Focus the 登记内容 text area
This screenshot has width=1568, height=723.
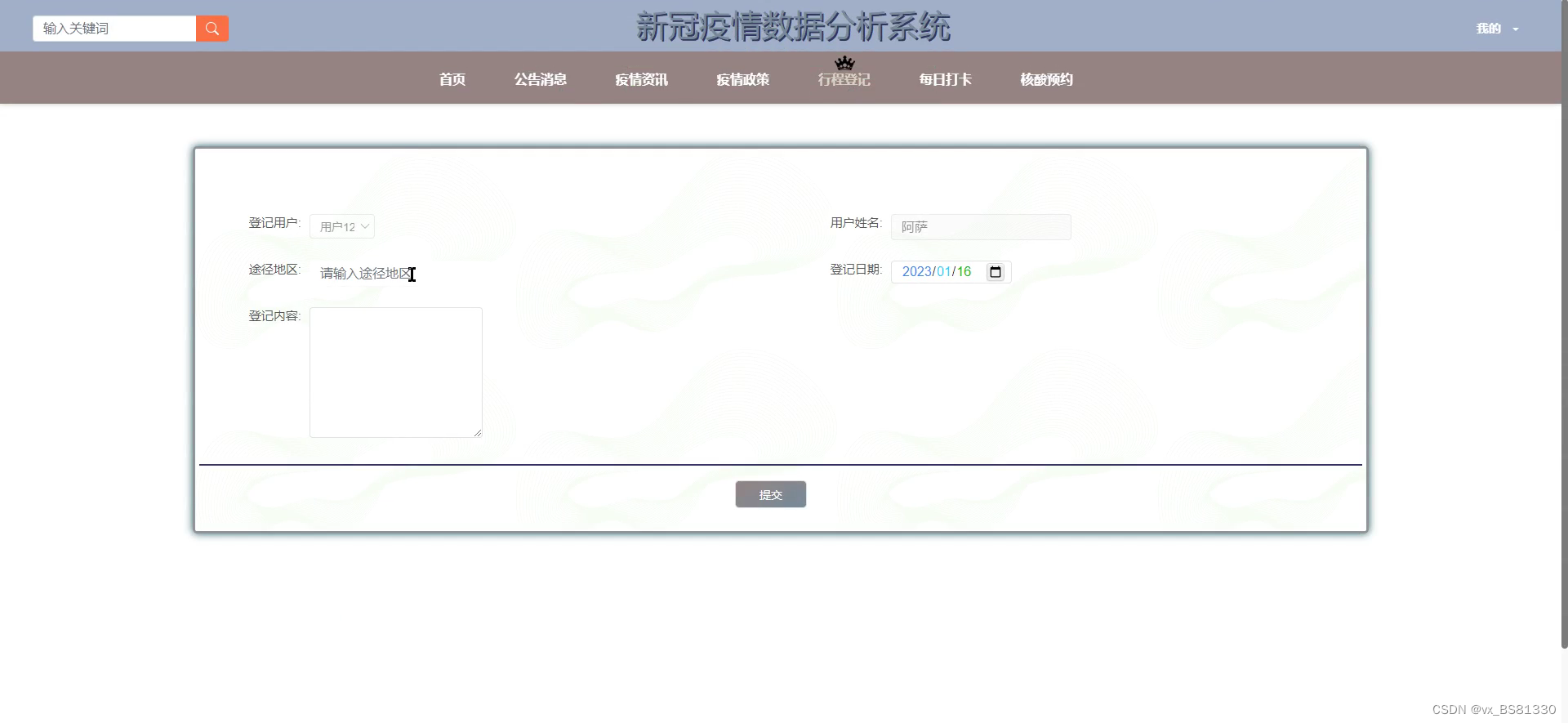tap(396, 373)
